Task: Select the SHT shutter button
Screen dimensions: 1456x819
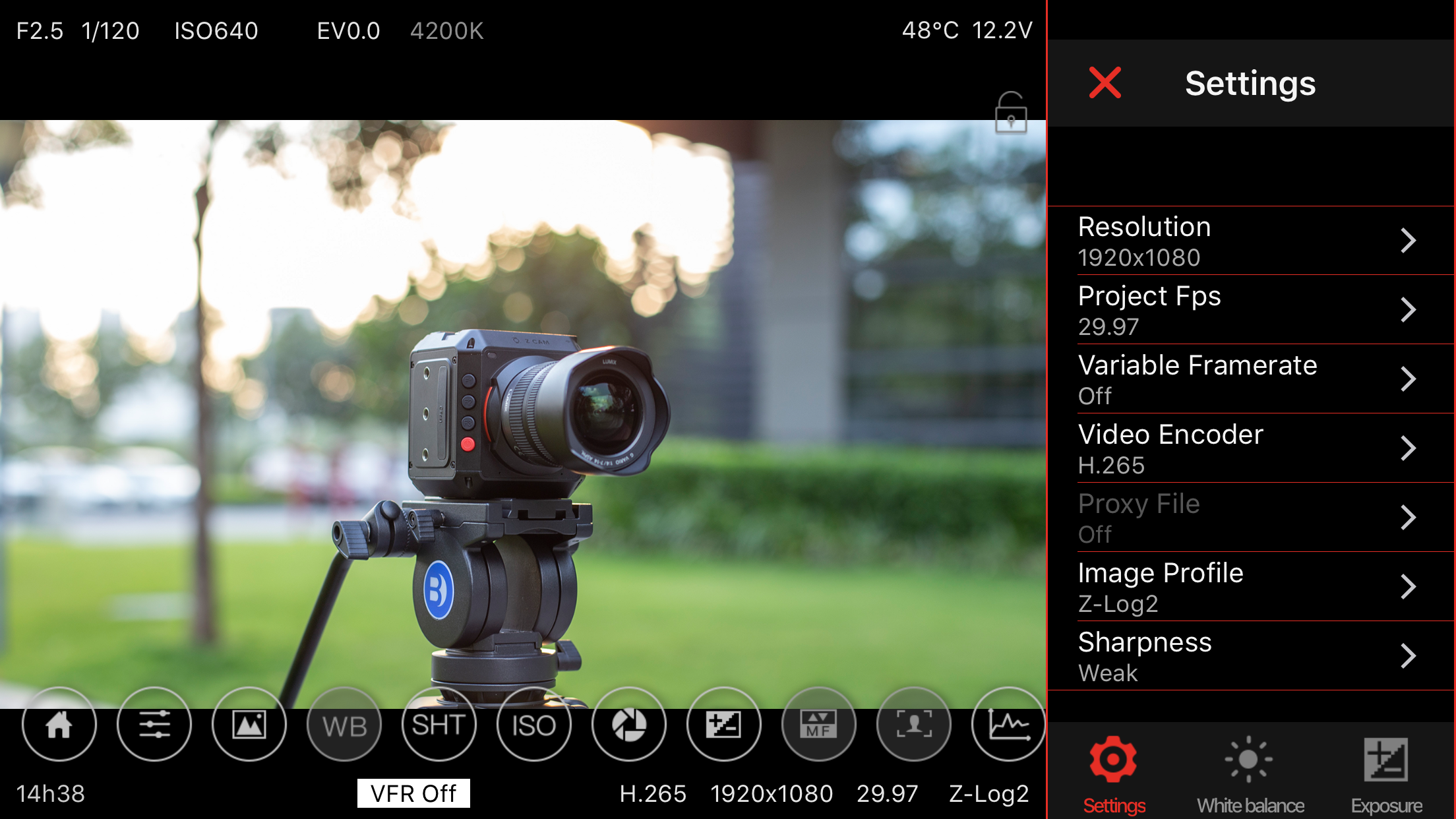Action: [439, 725]
